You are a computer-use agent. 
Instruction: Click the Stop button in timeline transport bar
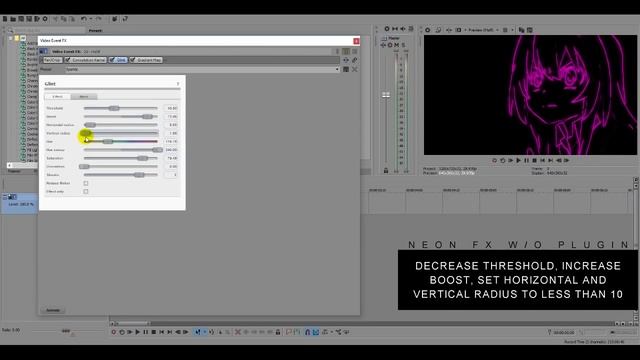[153, 332]
